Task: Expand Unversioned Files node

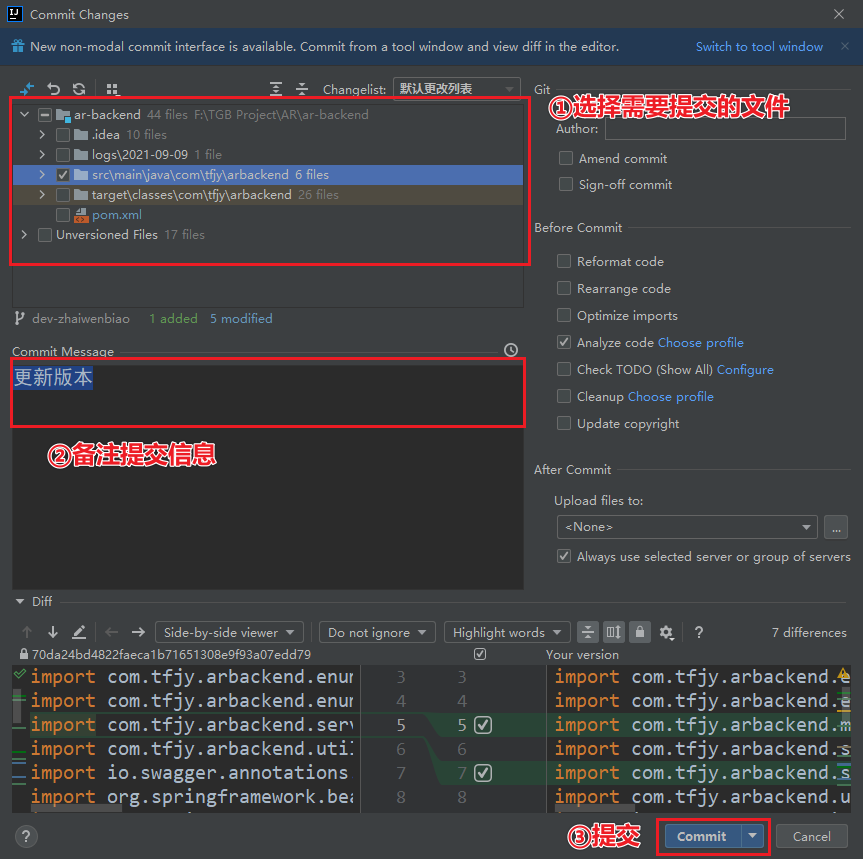Action: click(x=24, y=234)
